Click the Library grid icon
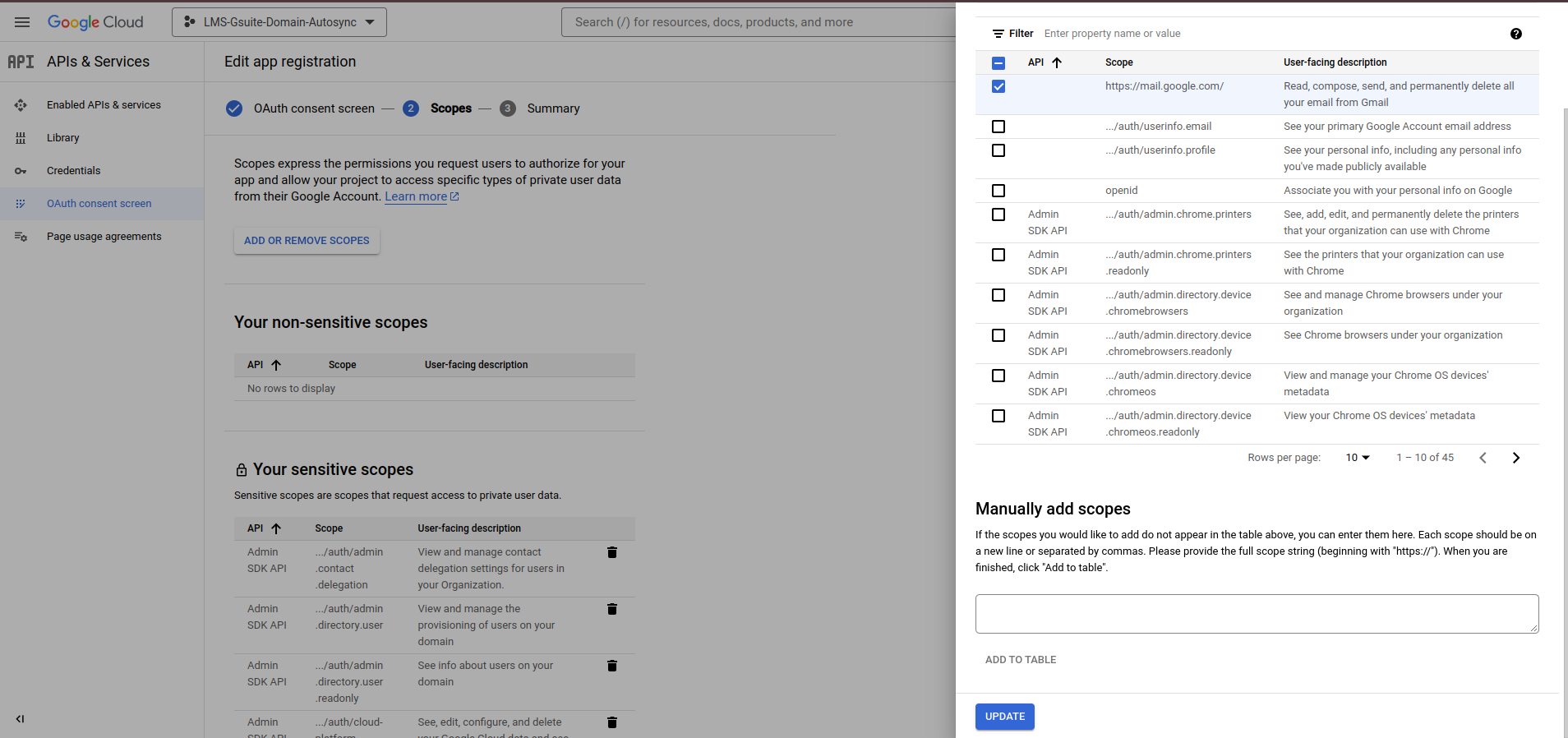The width and height of the screenshot is (1568, 738). click(x=21, y=138)
